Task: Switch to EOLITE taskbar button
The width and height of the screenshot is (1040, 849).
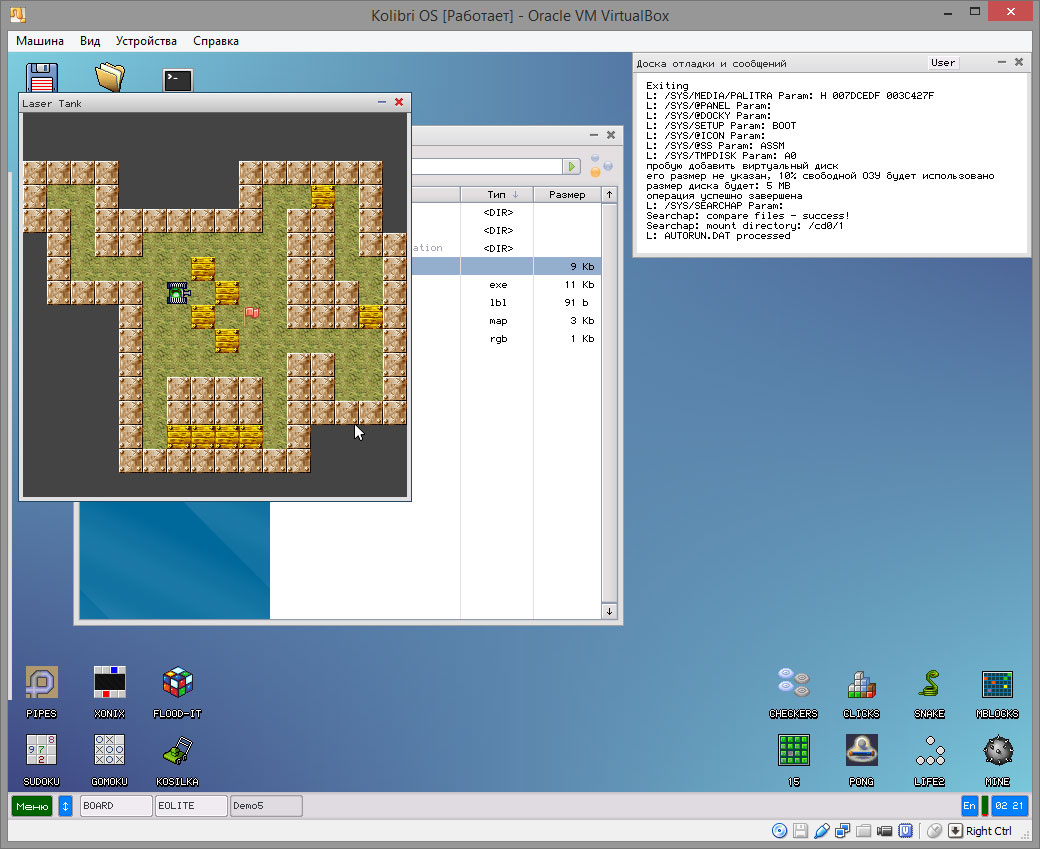Action: [191, 806]
